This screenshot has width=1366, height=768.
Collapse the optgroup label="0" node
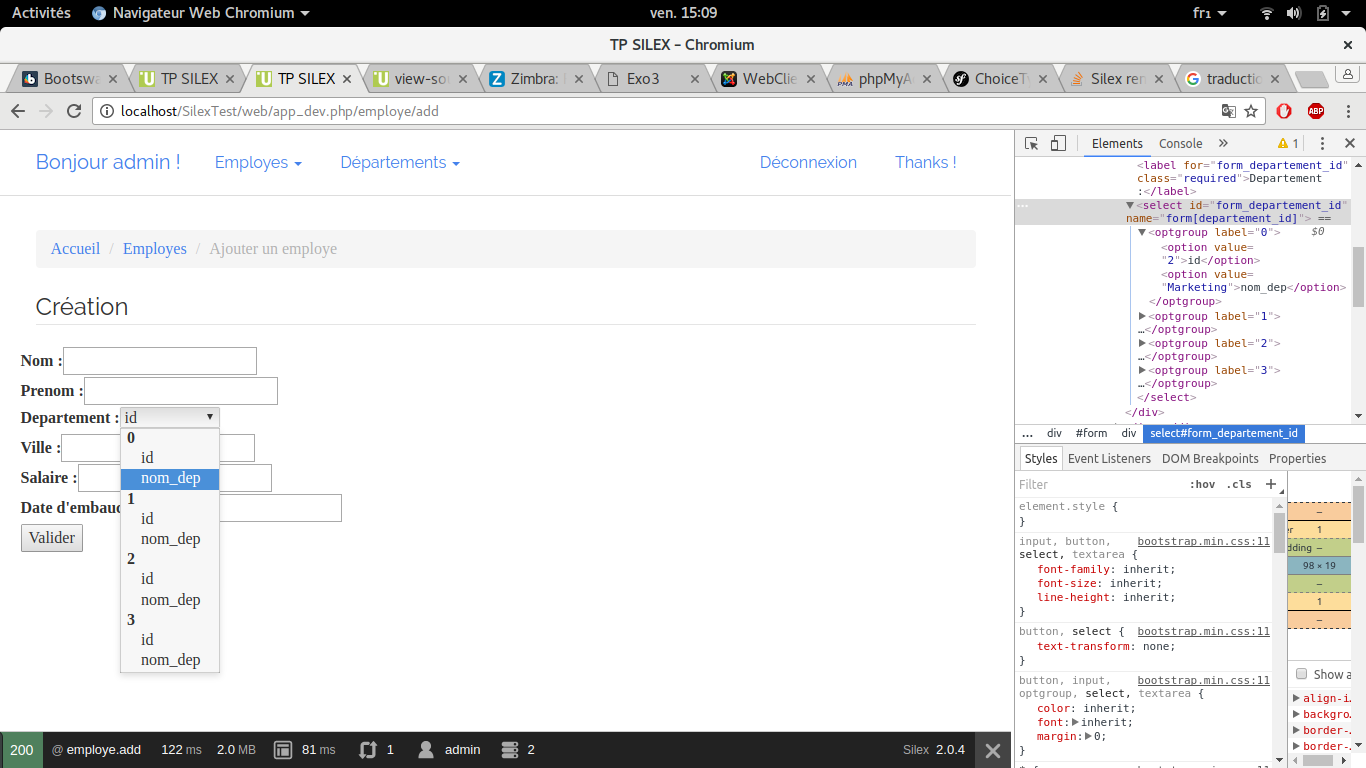pos(1142,232)
